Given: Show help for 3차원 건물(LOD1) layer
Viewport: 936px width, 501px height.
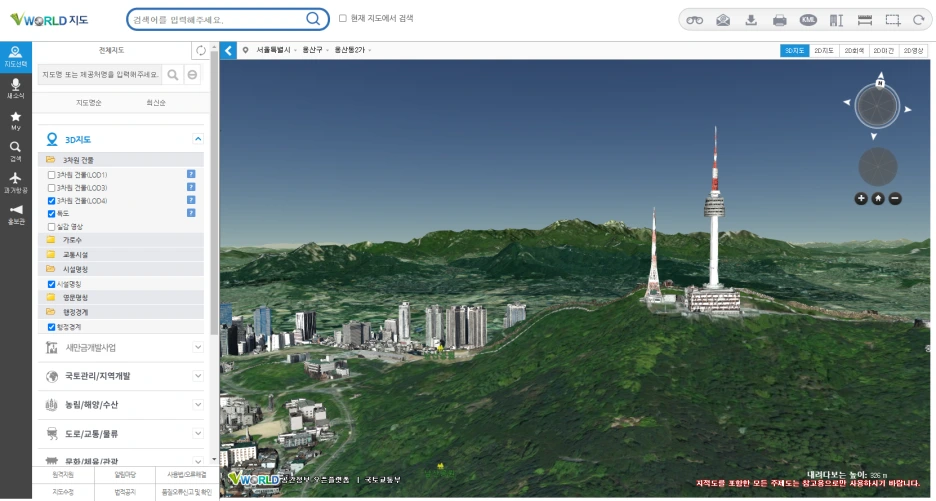Looking at the screenshot, I should 191,174.
